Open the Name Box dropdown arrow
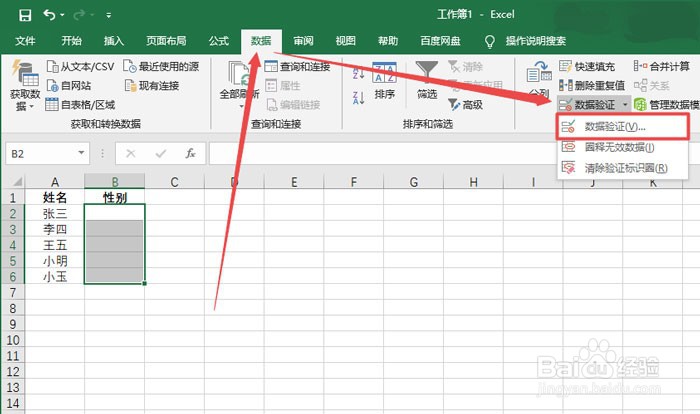Screen dimensions: 700x414 pos(81,153)
